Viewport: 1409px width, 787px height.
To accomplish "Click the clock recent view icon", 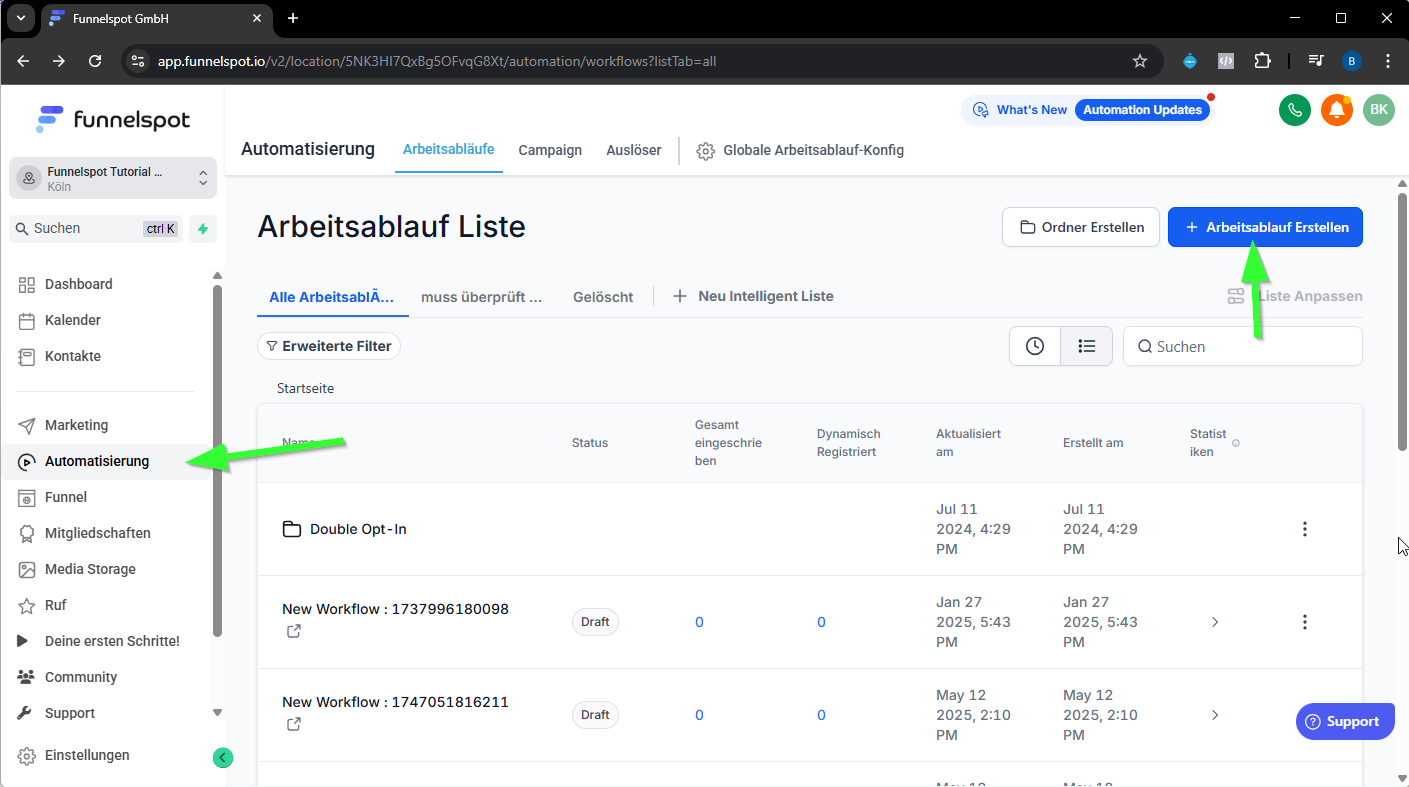I will tap(1035, 346).
